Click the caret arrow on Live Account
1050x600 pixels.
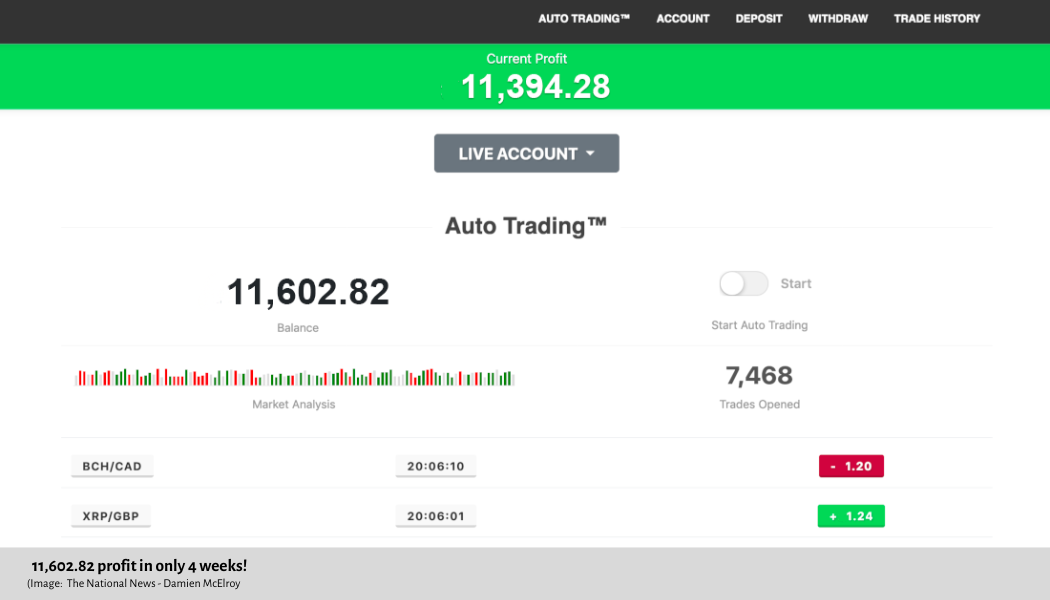tap(590, 154)
